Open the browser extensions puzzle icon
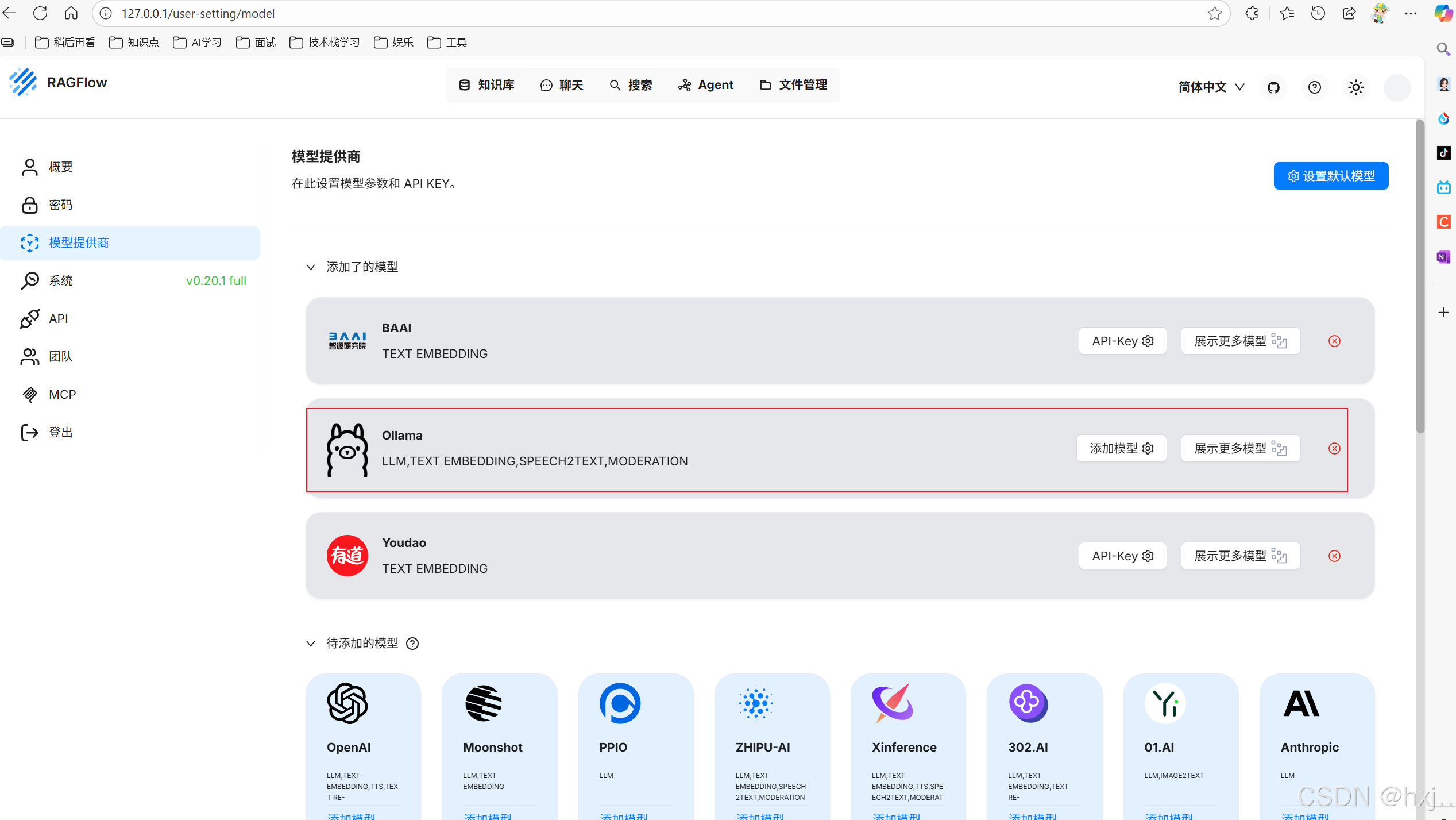Screen dimensions: 1456x820 point(1252,13)
